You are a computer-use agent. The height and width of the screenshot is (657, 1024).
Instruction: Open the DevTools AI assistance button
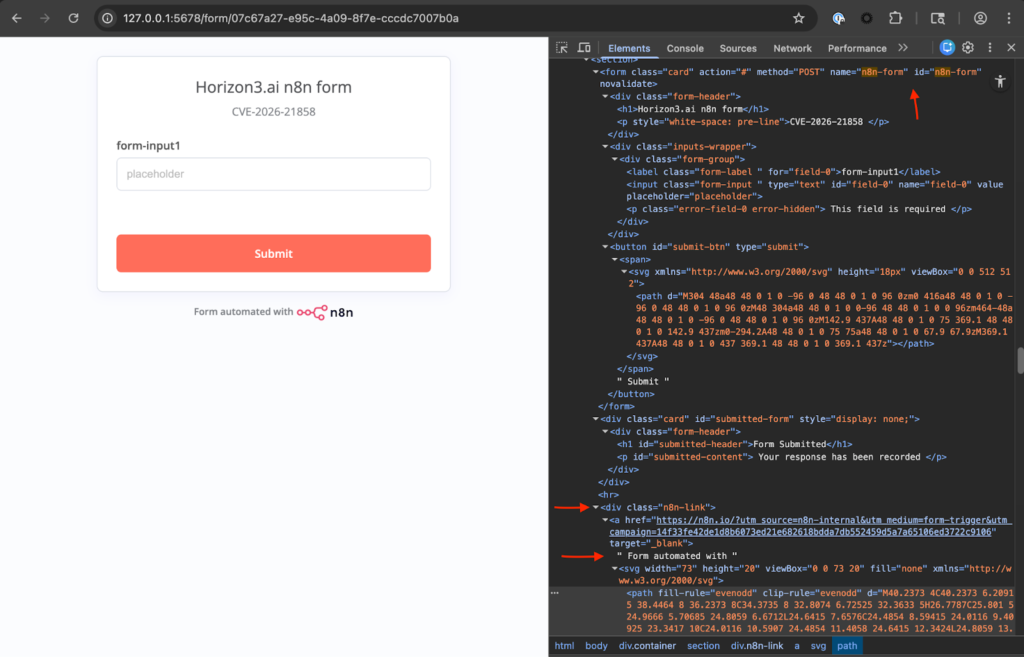click(947, 48)
